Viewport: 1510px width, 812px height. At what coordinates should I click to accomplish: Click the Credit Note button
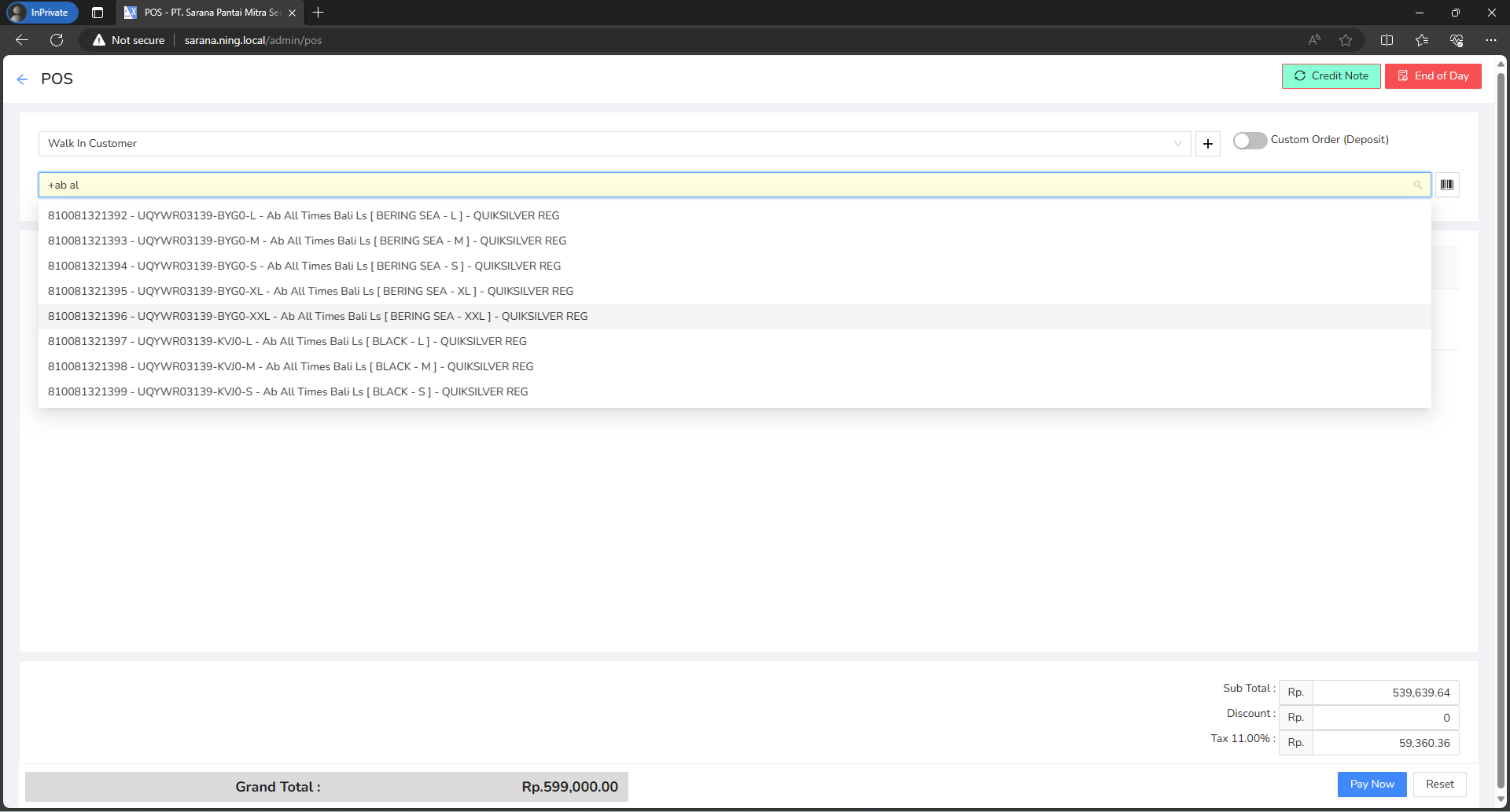(x=1331, y=76)
